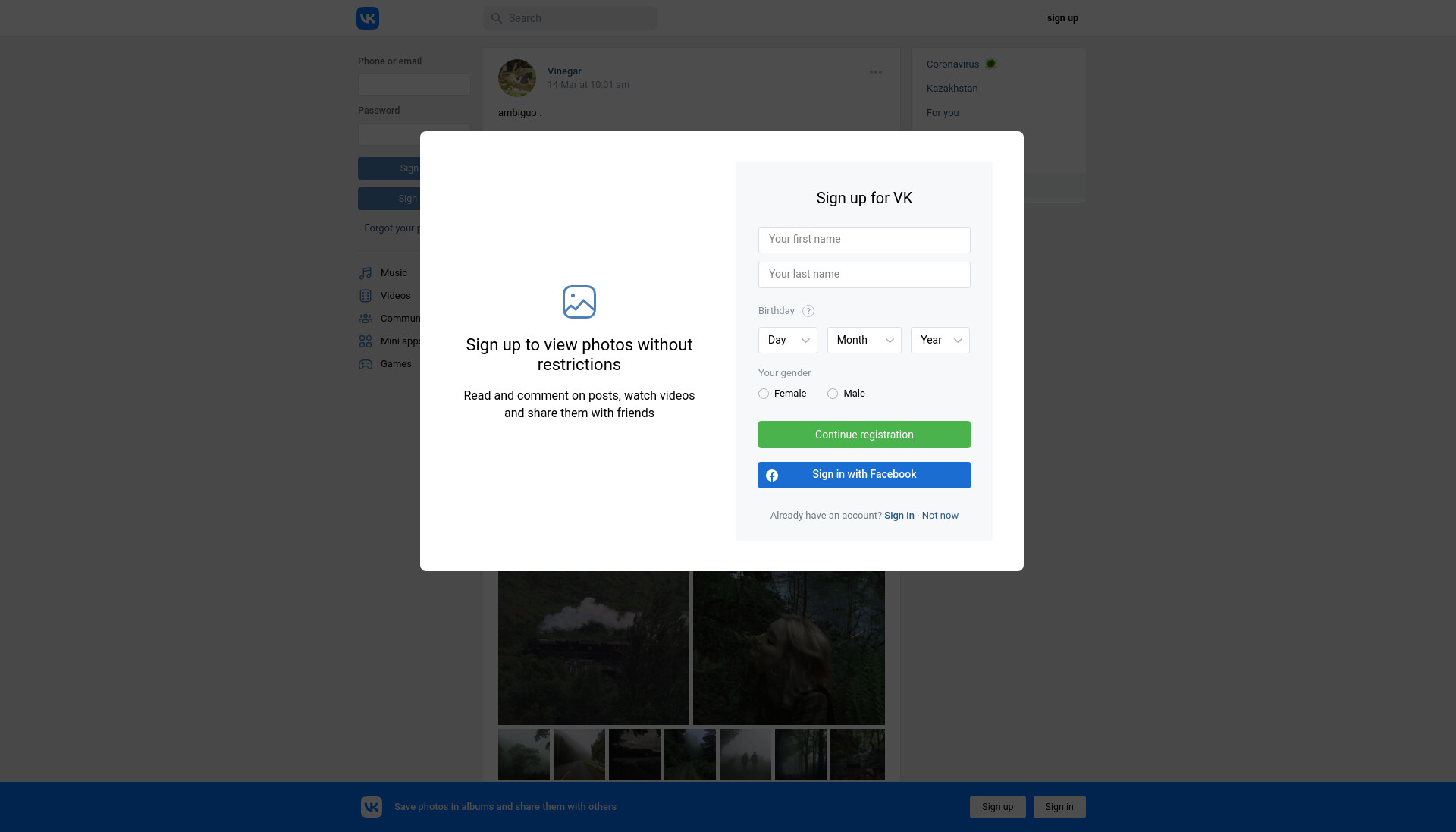Screen dimensions: 1456x832
Task: Open the Month birthday dropdown
Action: pyautogui.click(x=864, y=340)
